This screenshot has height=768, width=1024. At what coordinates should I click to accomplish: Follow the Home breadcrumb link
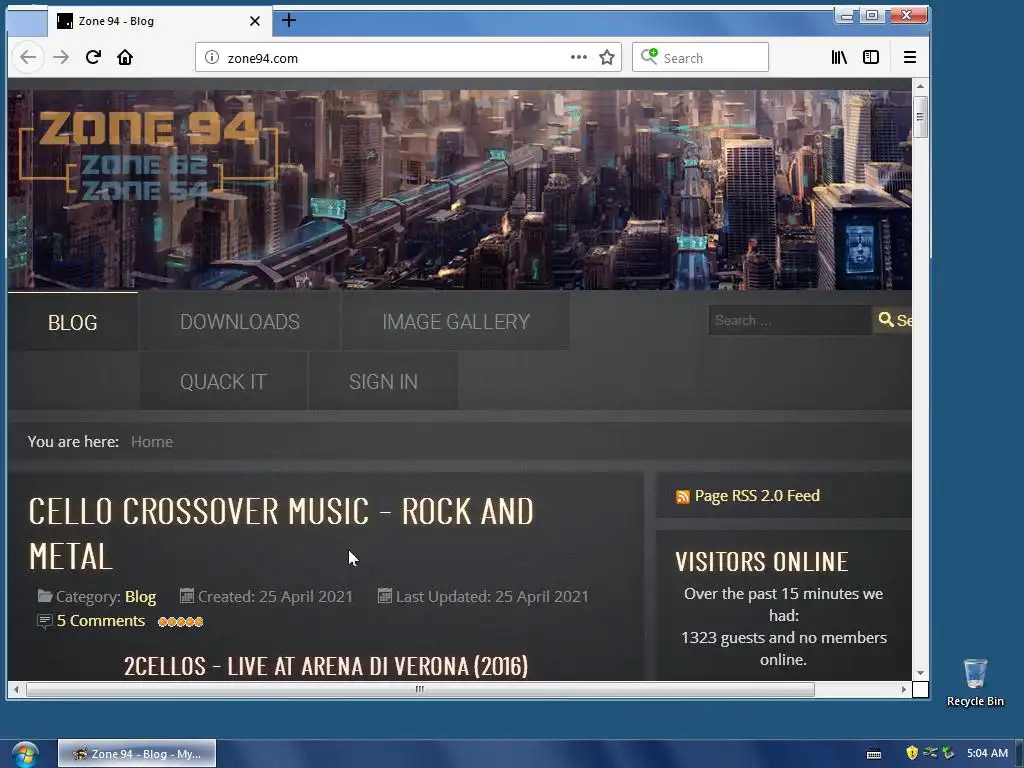(x=152, y=441)
